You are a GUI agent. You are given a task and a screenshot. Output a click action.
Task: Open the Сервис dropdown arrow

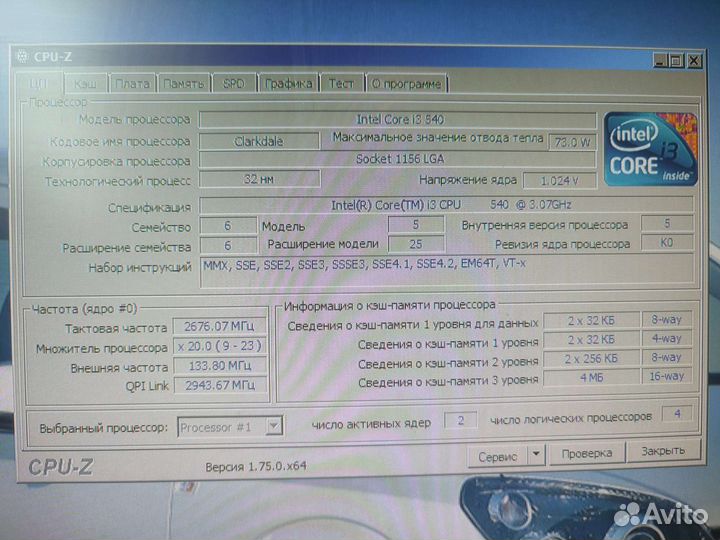pyautogui.click(x=536, y=455)
